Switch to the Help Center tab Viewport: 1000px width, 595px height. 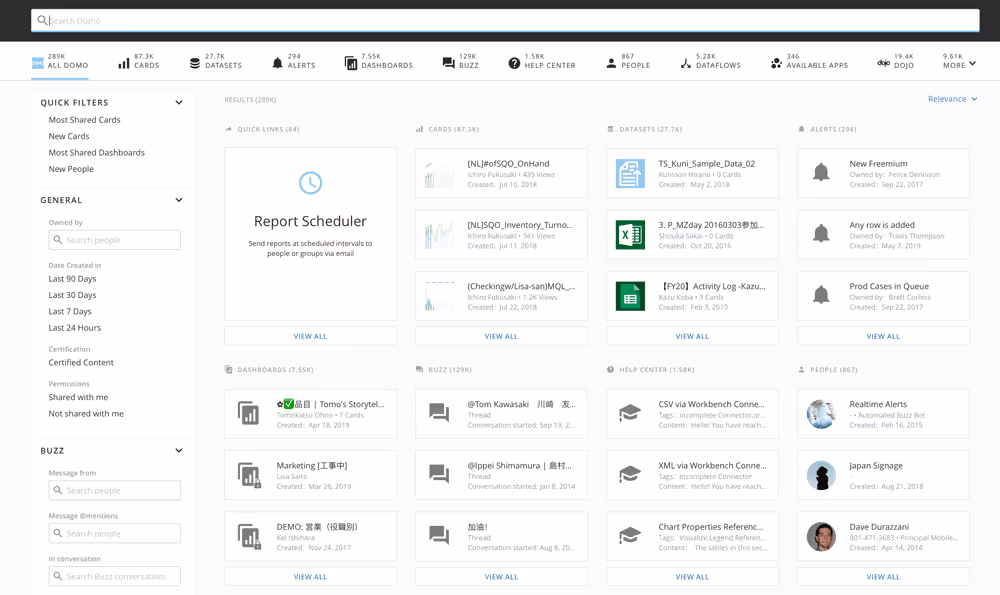pos(542,61)
